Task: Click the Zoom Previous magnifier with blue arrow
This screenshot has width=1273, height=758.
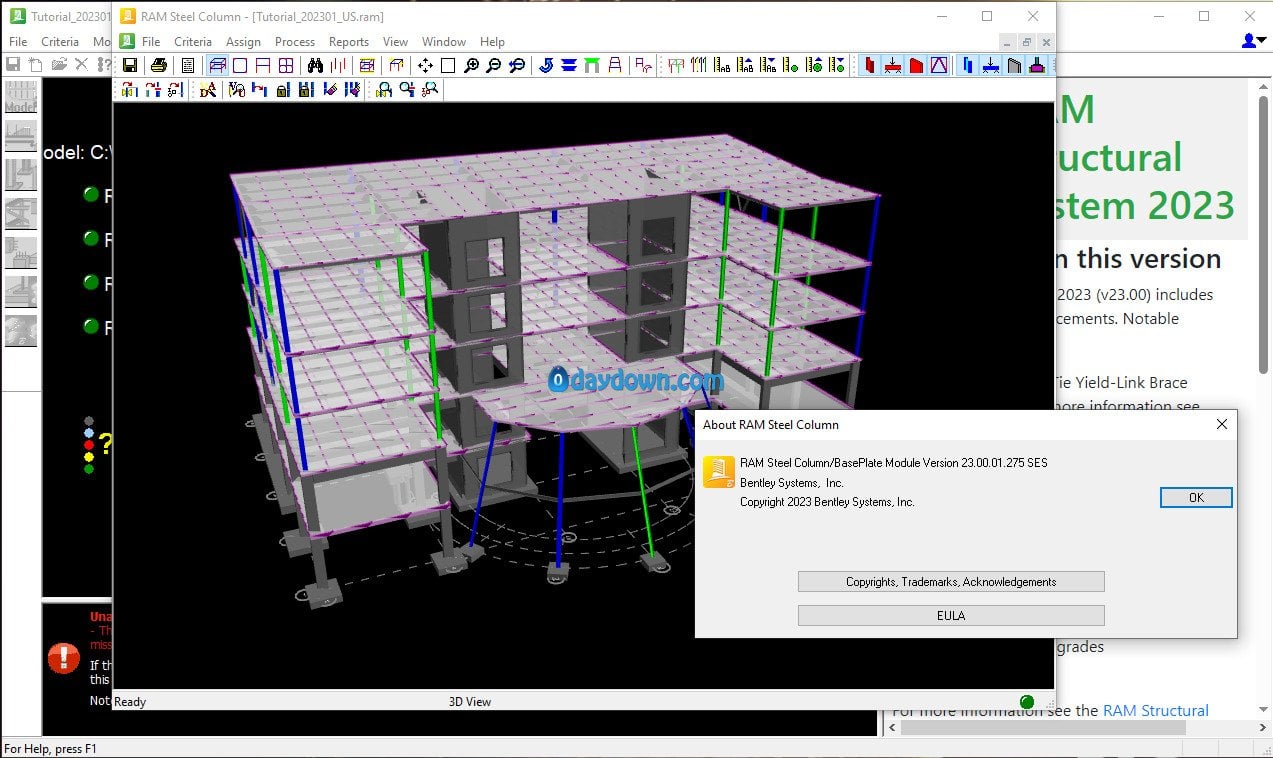Action: (517, 65)
